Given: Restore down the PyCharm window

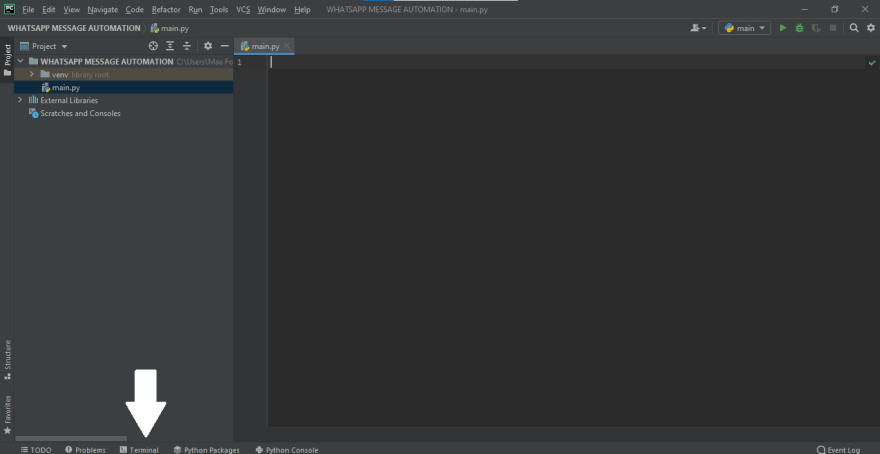Looking at the screenshot, I should pos(835,10).
